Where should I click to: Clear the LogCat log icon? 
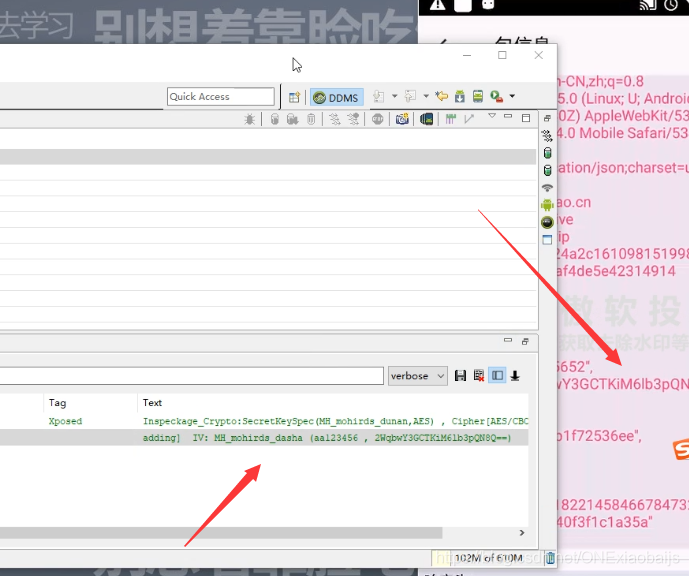(479, 376)
